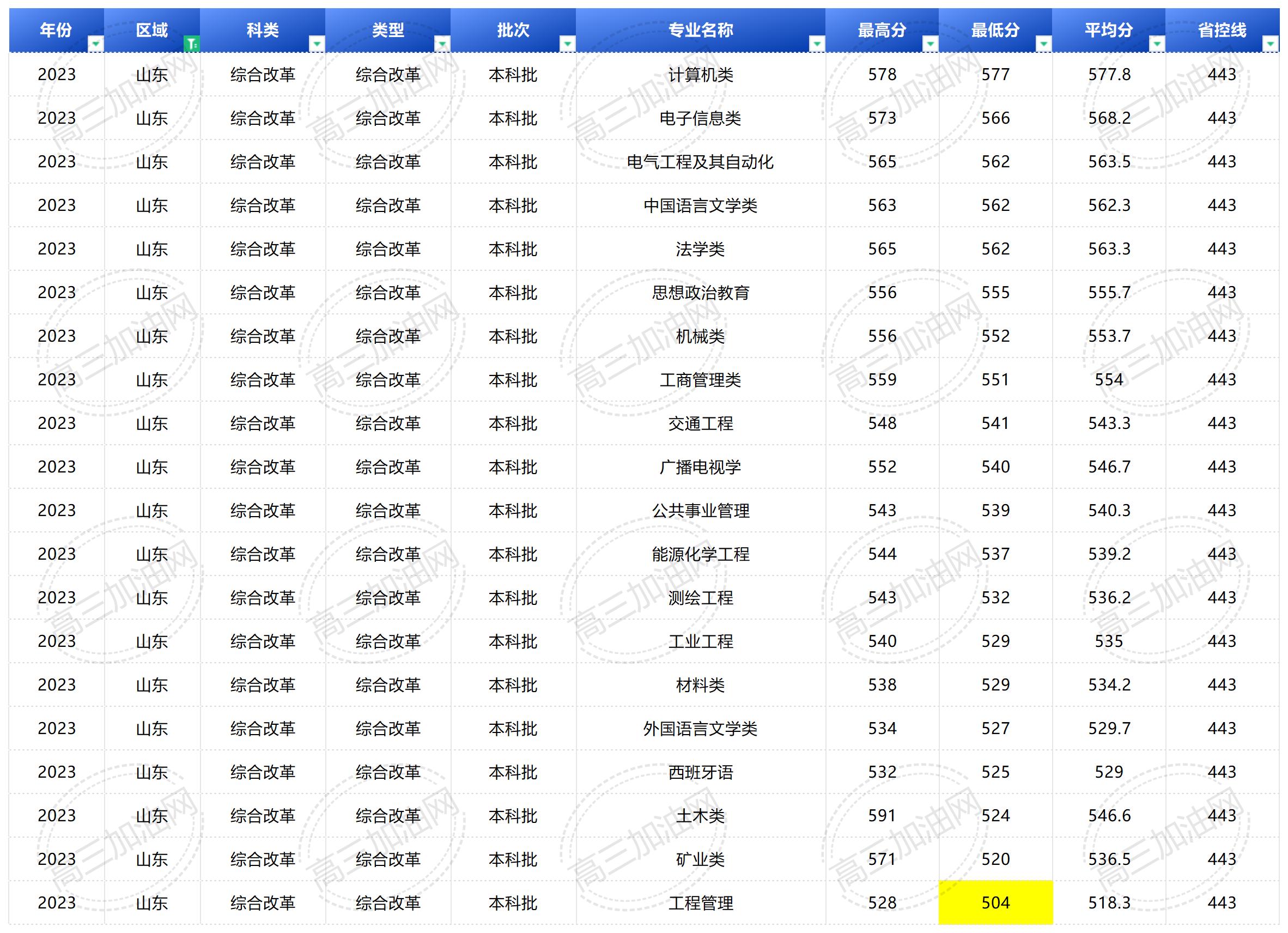The width and height of the screenshot is (1288, 933).
Task: Click the 工程管理 cell
Action: point(701,903)
